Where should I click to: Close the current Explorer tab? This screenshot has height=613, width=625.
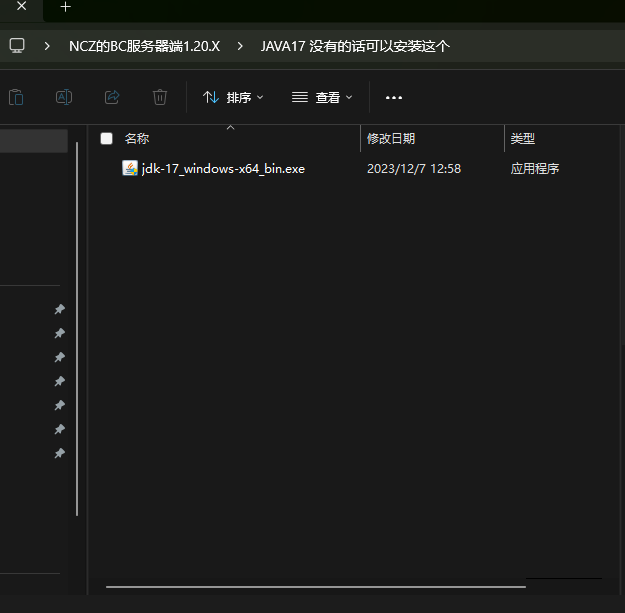click(x=22, y=6)
